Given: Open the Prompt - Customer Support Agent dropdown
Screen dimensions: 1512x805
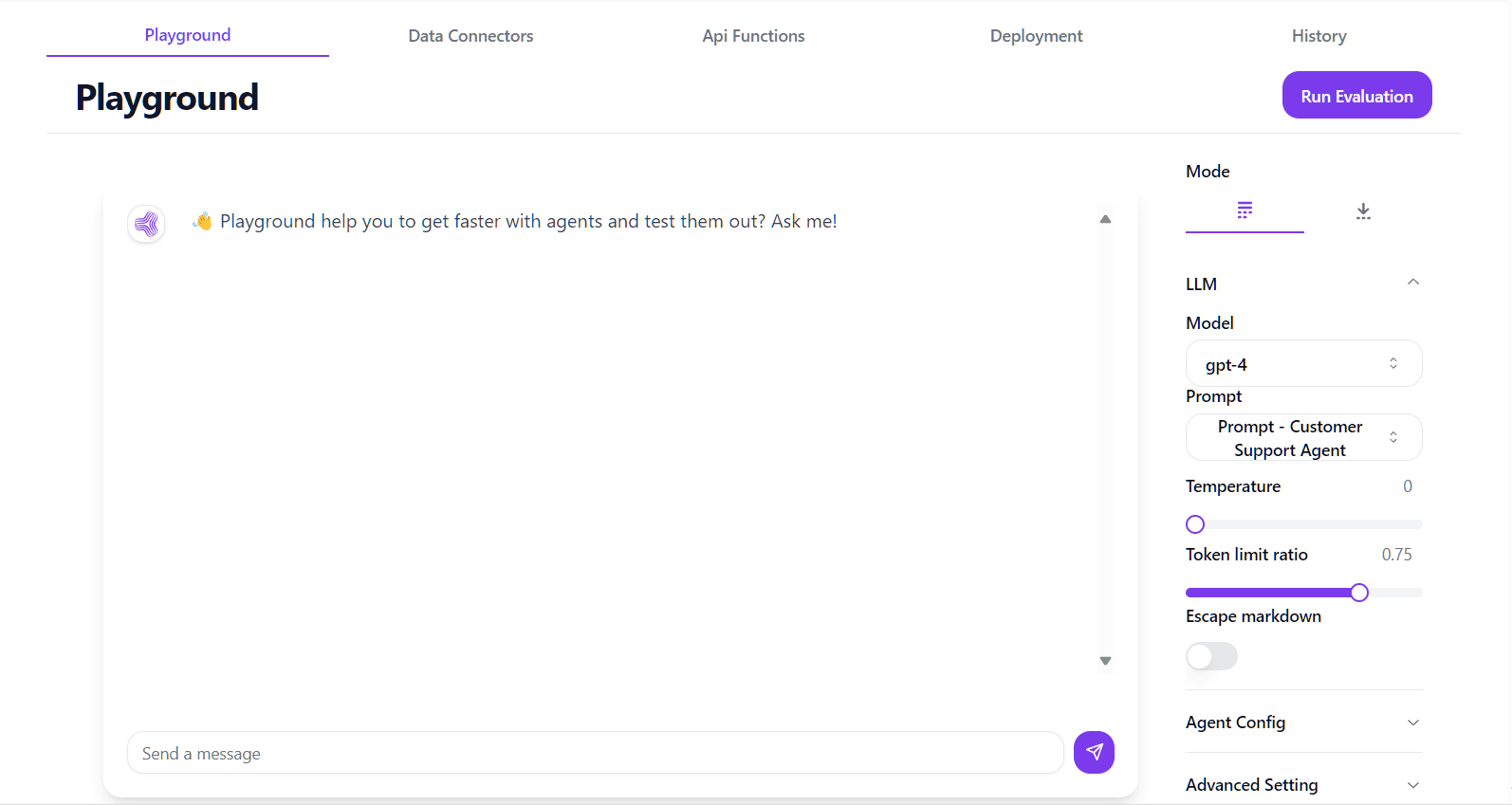Looking at the screenshot, I should (x=1303, y=437).
